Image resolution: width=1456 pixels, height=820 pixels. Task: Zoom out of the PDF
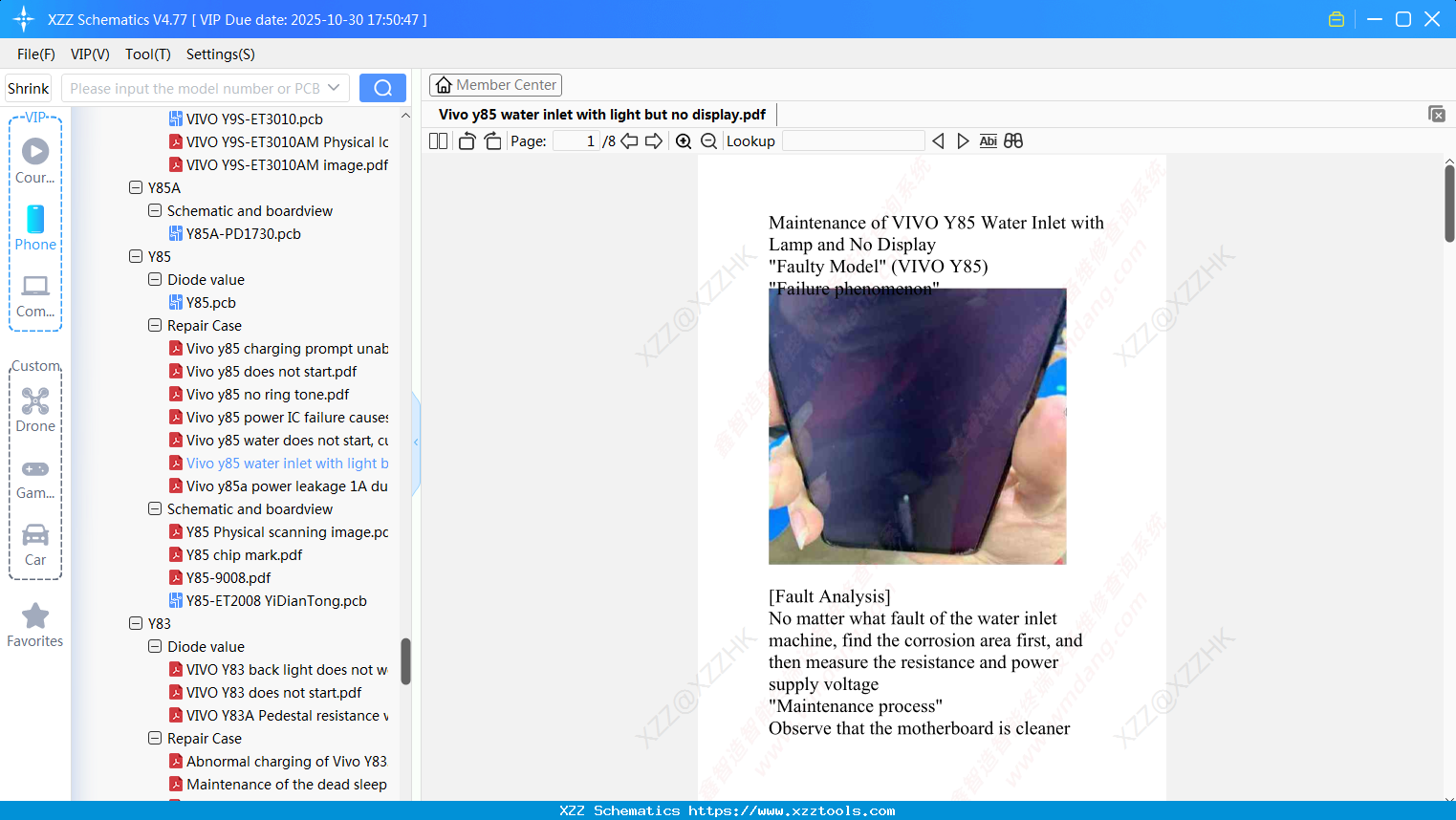pos(708,141)
